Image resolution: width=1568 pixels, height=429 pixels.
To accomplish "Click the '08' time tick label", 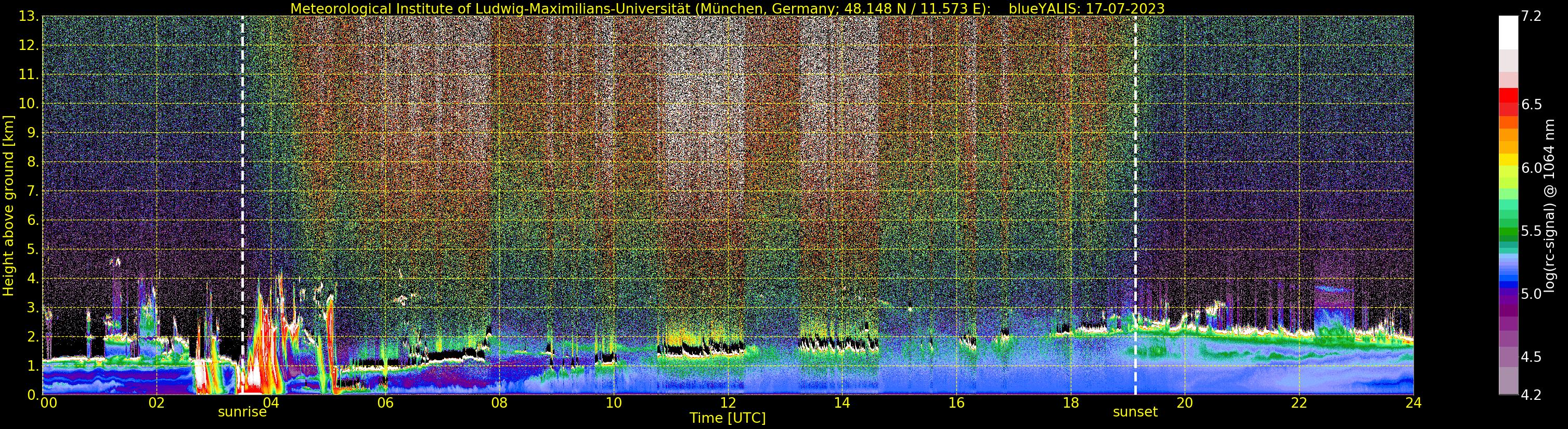I will (x=499, y=403).
